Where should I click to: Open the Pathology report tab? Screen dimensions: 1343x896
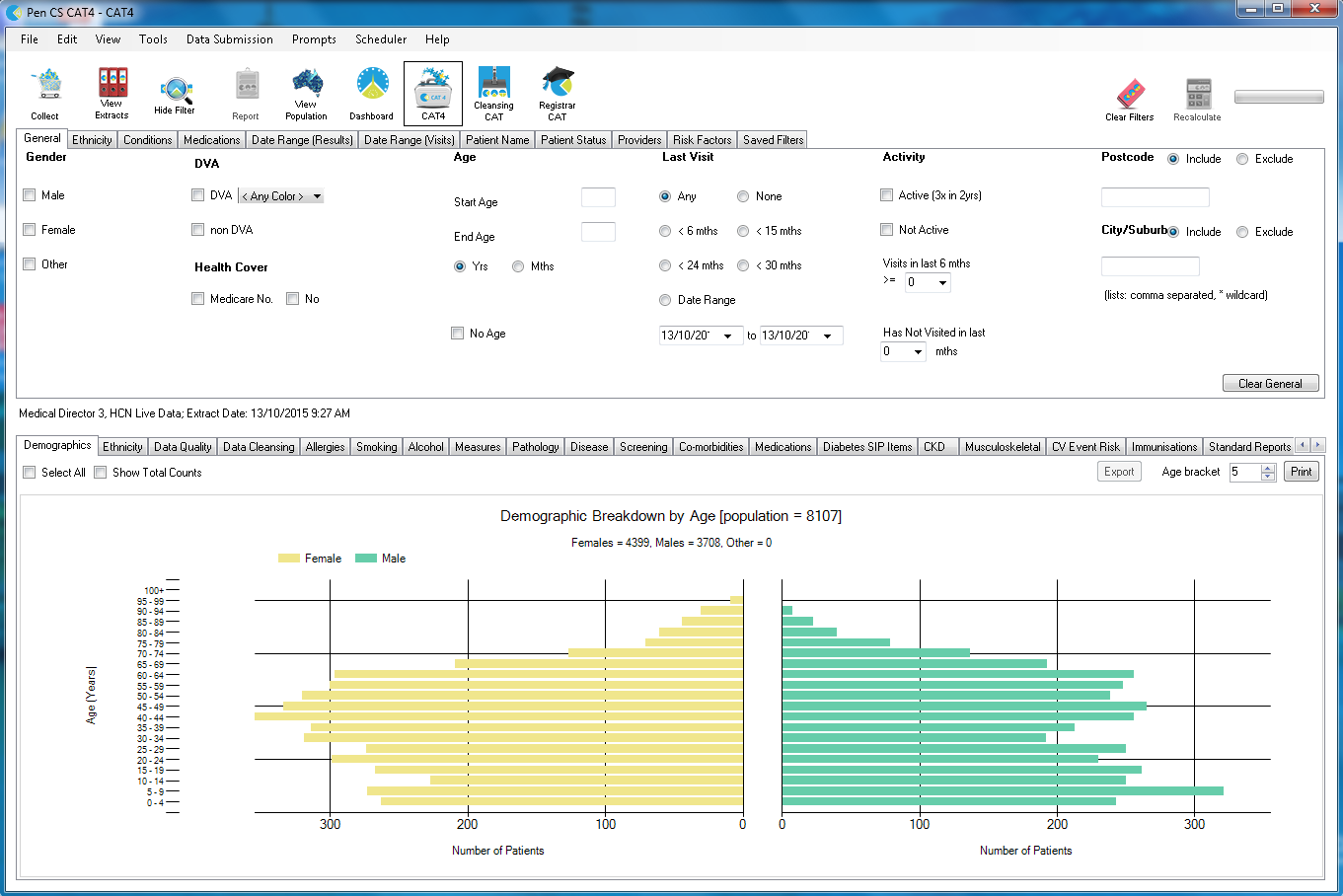pos(536,447)
